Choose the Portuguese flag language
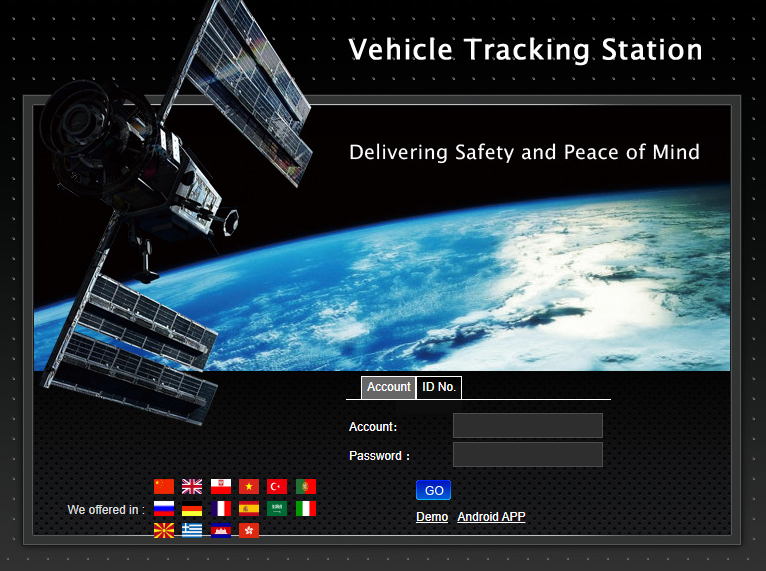This screenshot has width=766, height=571. 306,486
